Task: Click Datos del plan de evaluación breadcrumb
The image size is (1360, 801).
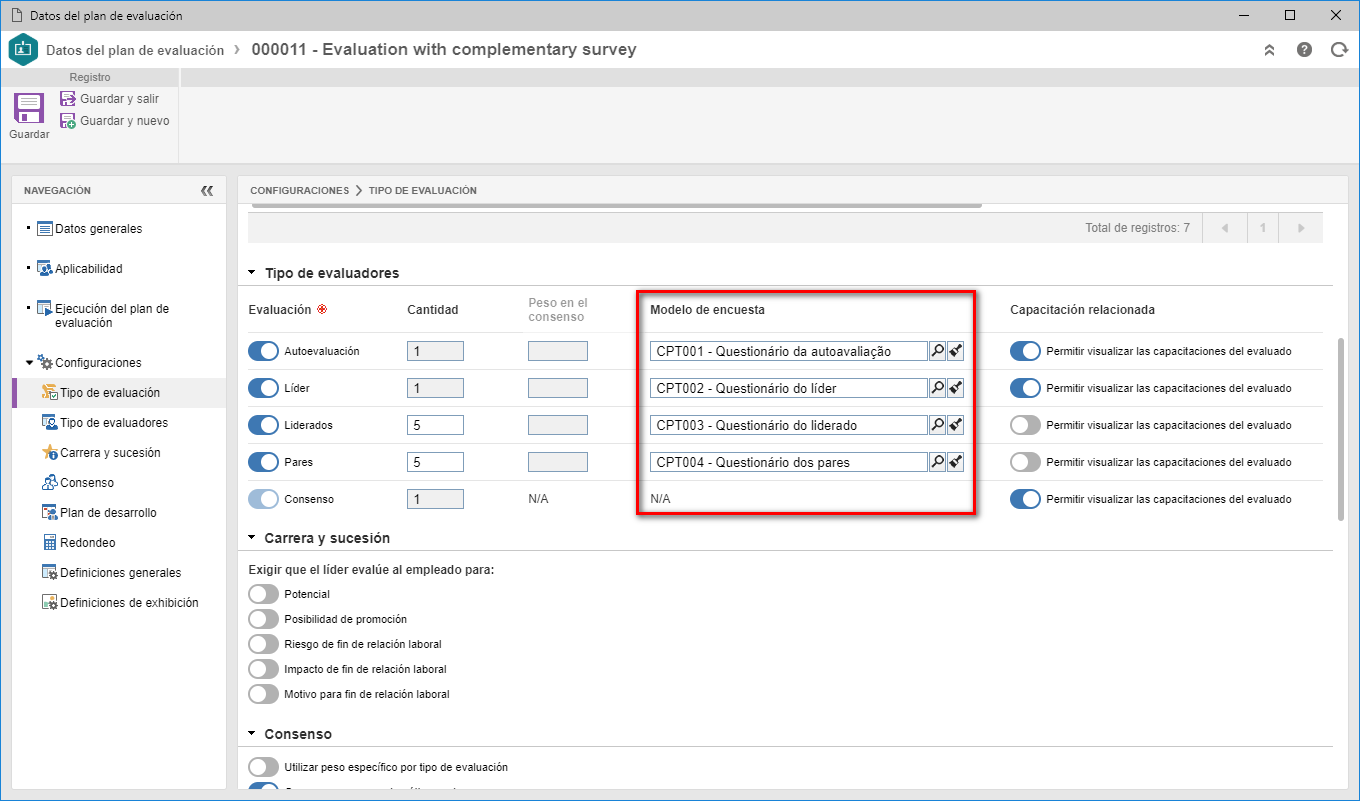Action: coord(135,49)
